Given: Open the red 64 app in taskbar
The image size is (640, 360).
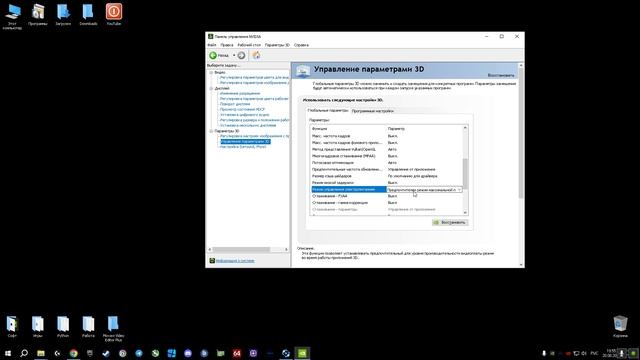Looking at the screenshot, I should (x=237, y=353).
